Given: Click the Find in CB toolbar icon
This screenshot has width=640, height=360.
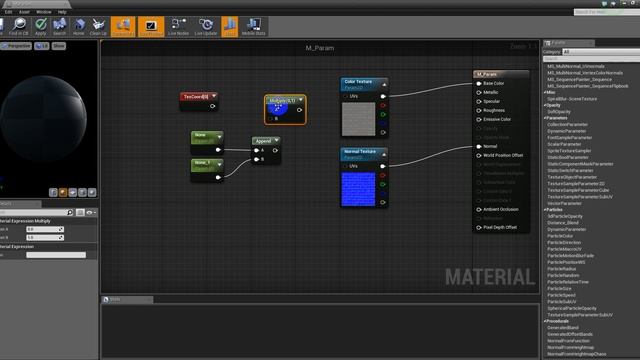Looking at the screenshot, I should 19,27.
